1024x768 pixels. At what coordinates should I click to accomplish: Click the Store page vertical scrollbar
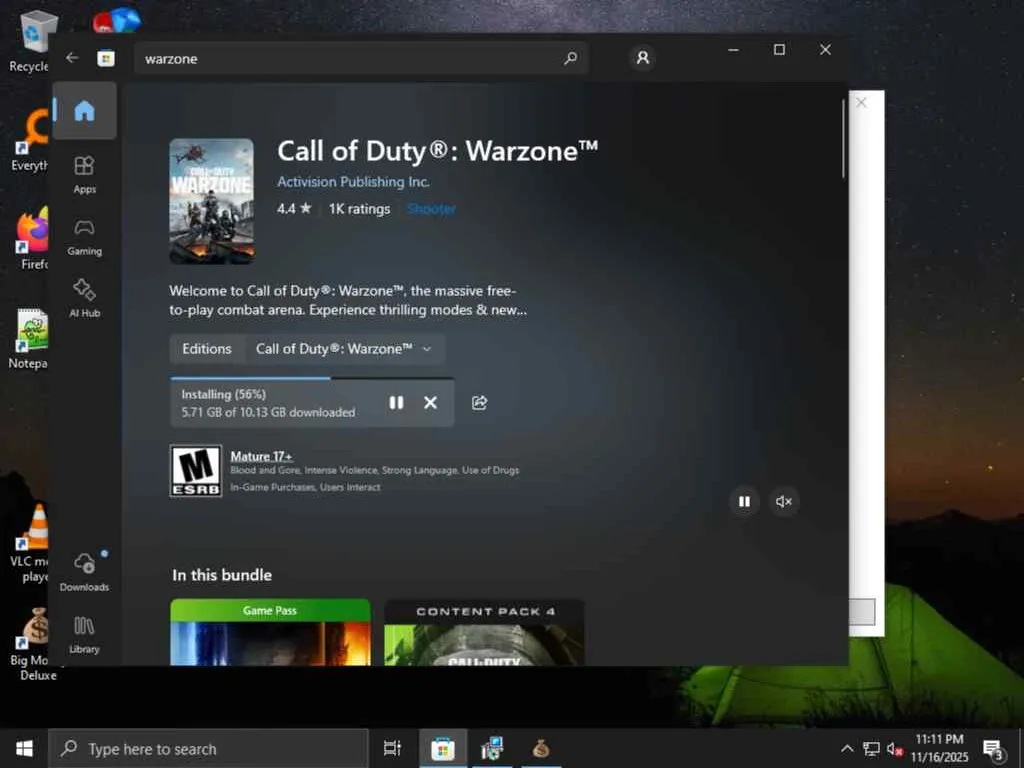[x=843, y=138]
